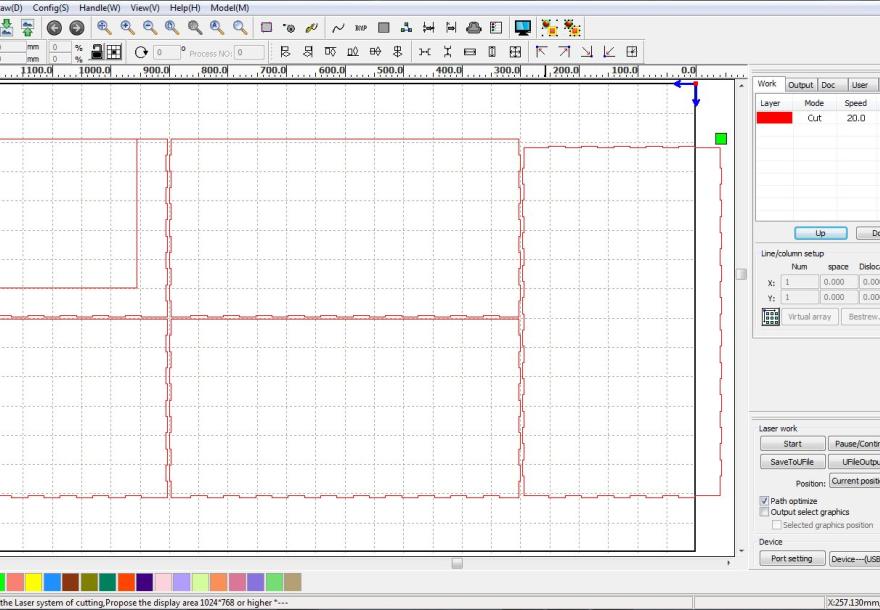The image size is (880, 610).
Task: Click the move to bottom-left corner arrow icon
Action: (609, 52)
